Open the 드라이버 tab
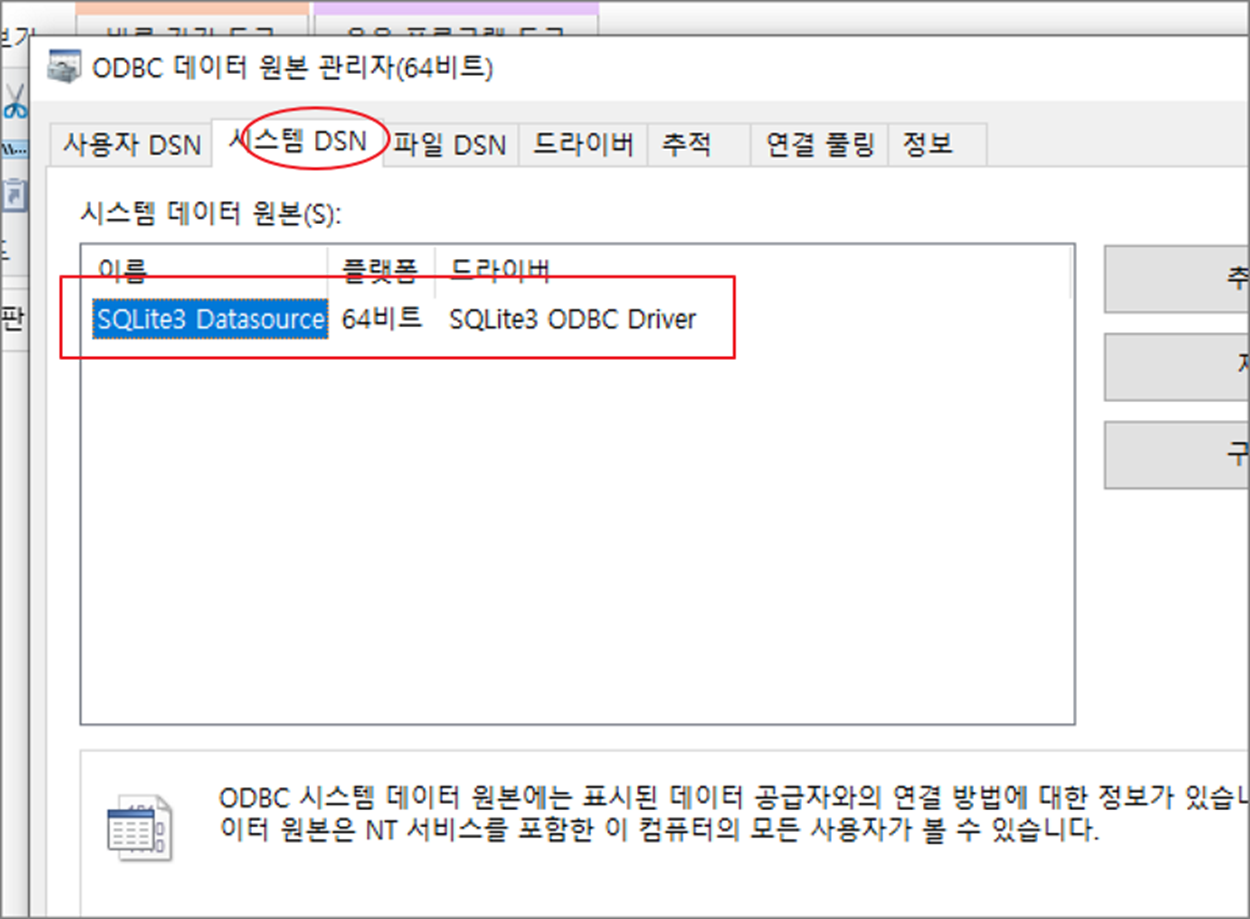The width and height of the screenshot is (1250, 919). (x=583, y=146)
